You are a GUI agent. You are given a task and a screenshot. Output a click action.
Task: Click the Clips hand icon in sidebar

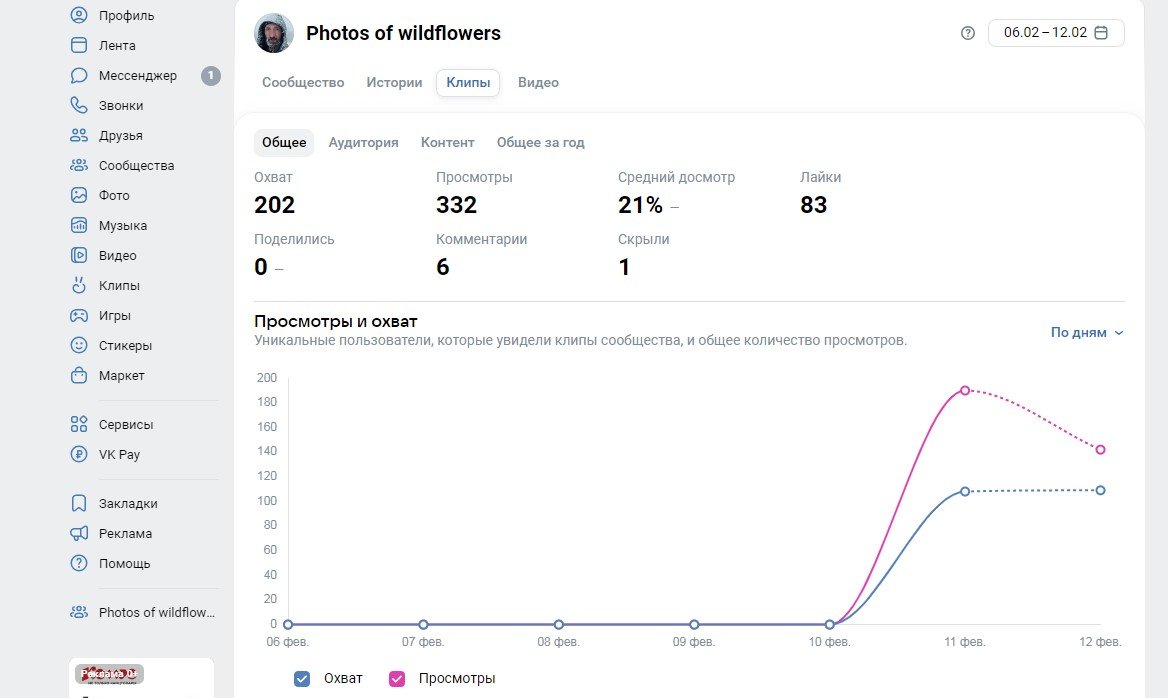coord(79,286)
